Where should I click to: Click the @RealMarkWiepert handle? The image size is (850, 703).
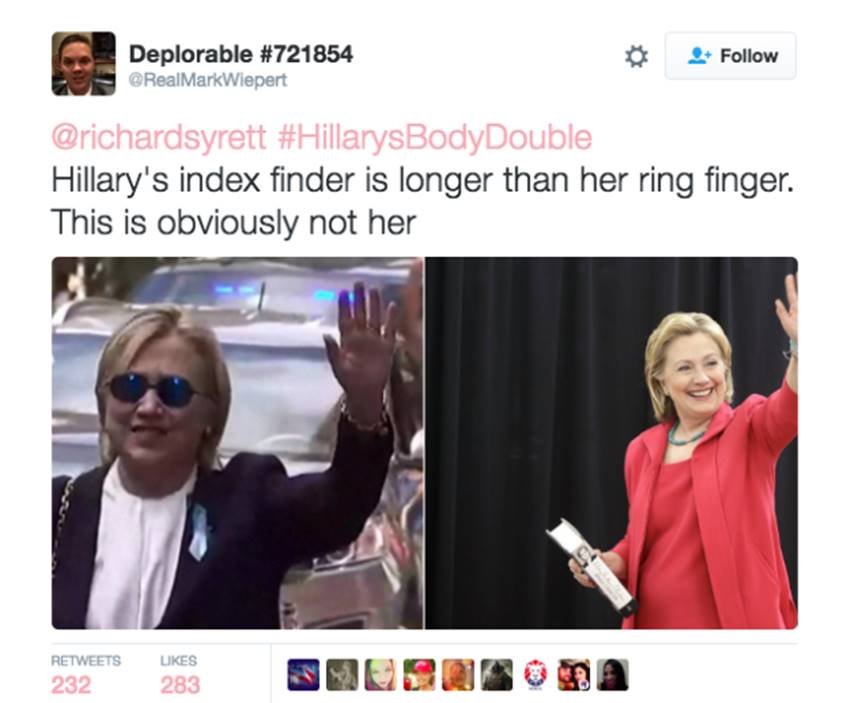208,80
